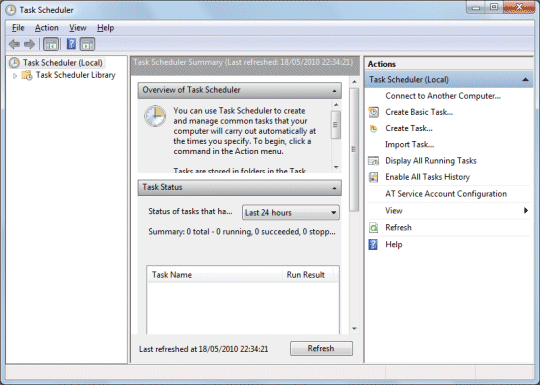Click AT Service Account Configuration
Viewport: 540px width, 385px height.
(x=446, y=194)
